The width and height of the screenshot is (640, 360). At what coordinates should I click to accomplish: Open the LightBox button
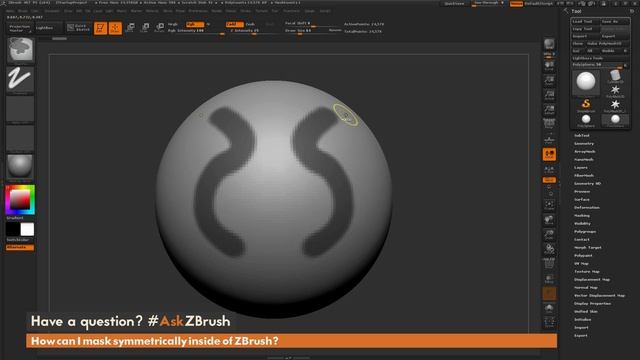48,28
